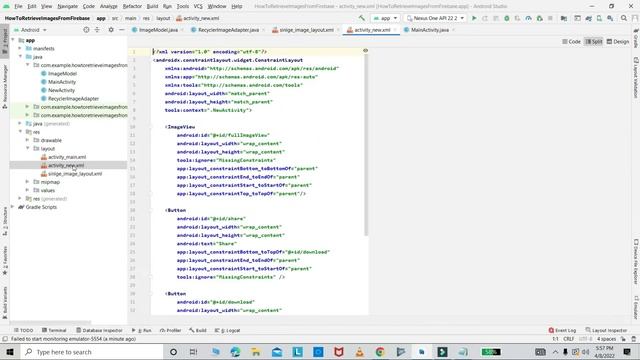
Task: Open Chrome from the taskbar
Action: 380,352
